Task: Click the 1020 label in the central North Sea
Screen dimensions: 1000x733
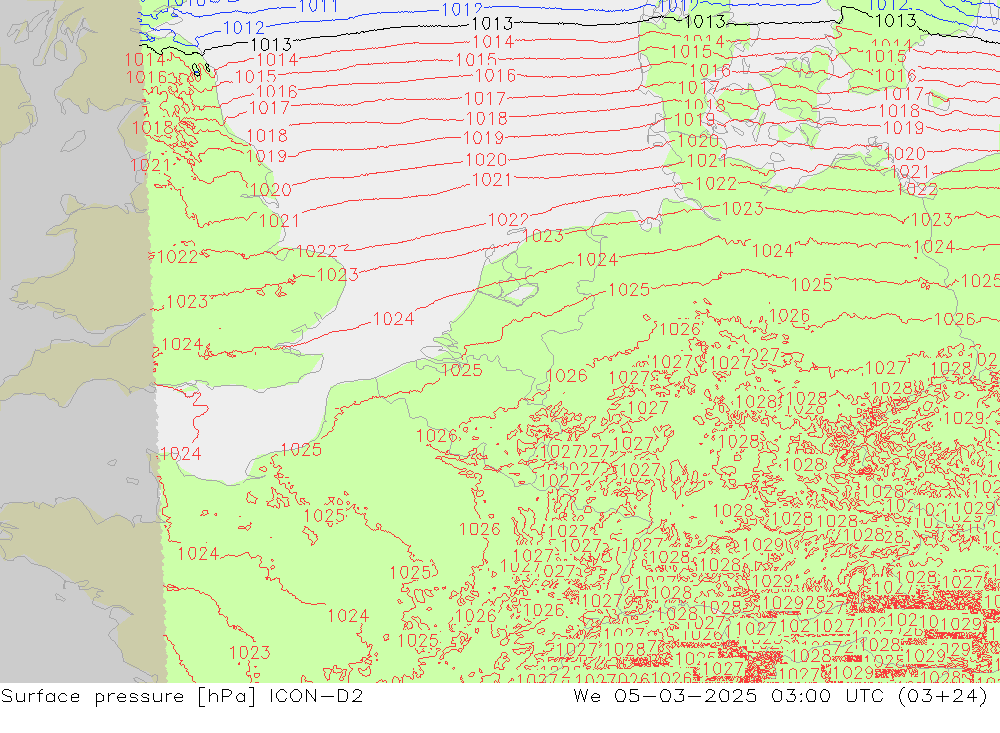Action: [486, 159]
